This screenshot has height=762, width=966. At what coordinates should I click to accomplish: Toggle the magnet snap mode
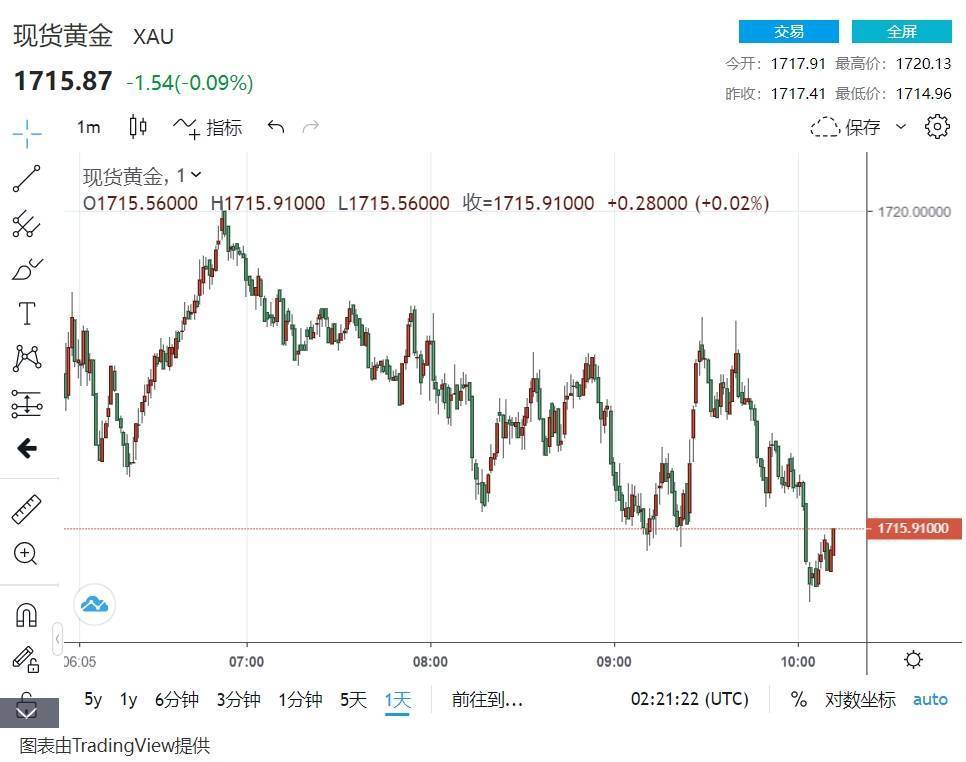coord(26,614)
